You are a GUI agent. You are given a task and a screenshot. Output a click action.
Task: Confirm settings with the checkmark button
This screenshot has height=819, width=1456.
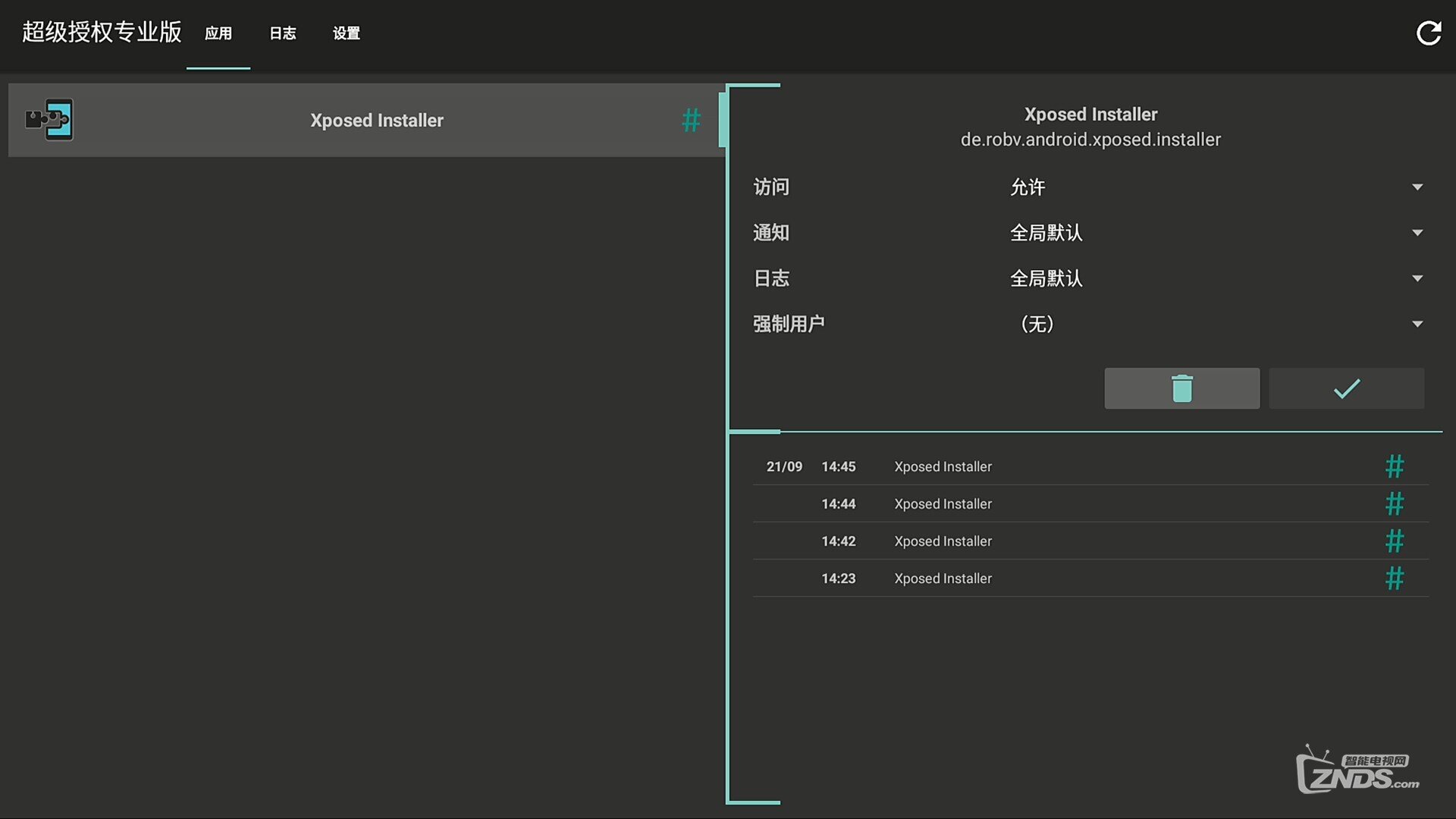coord(1346,388)
